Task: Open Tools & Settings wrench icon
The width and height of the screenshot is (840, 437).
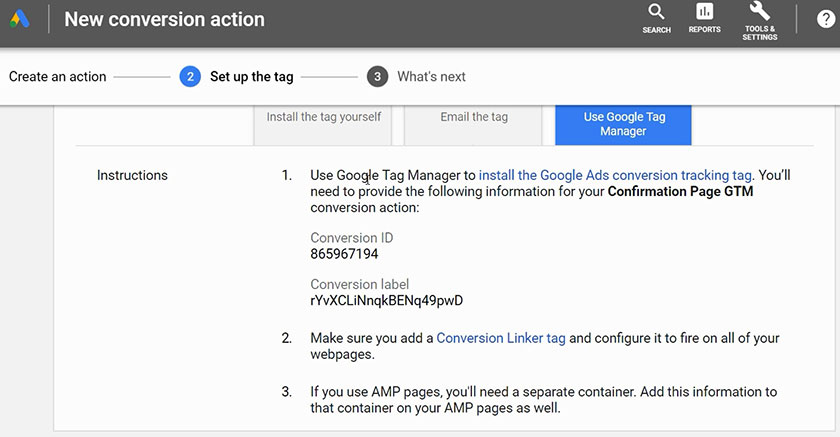Action: (760, 12)
